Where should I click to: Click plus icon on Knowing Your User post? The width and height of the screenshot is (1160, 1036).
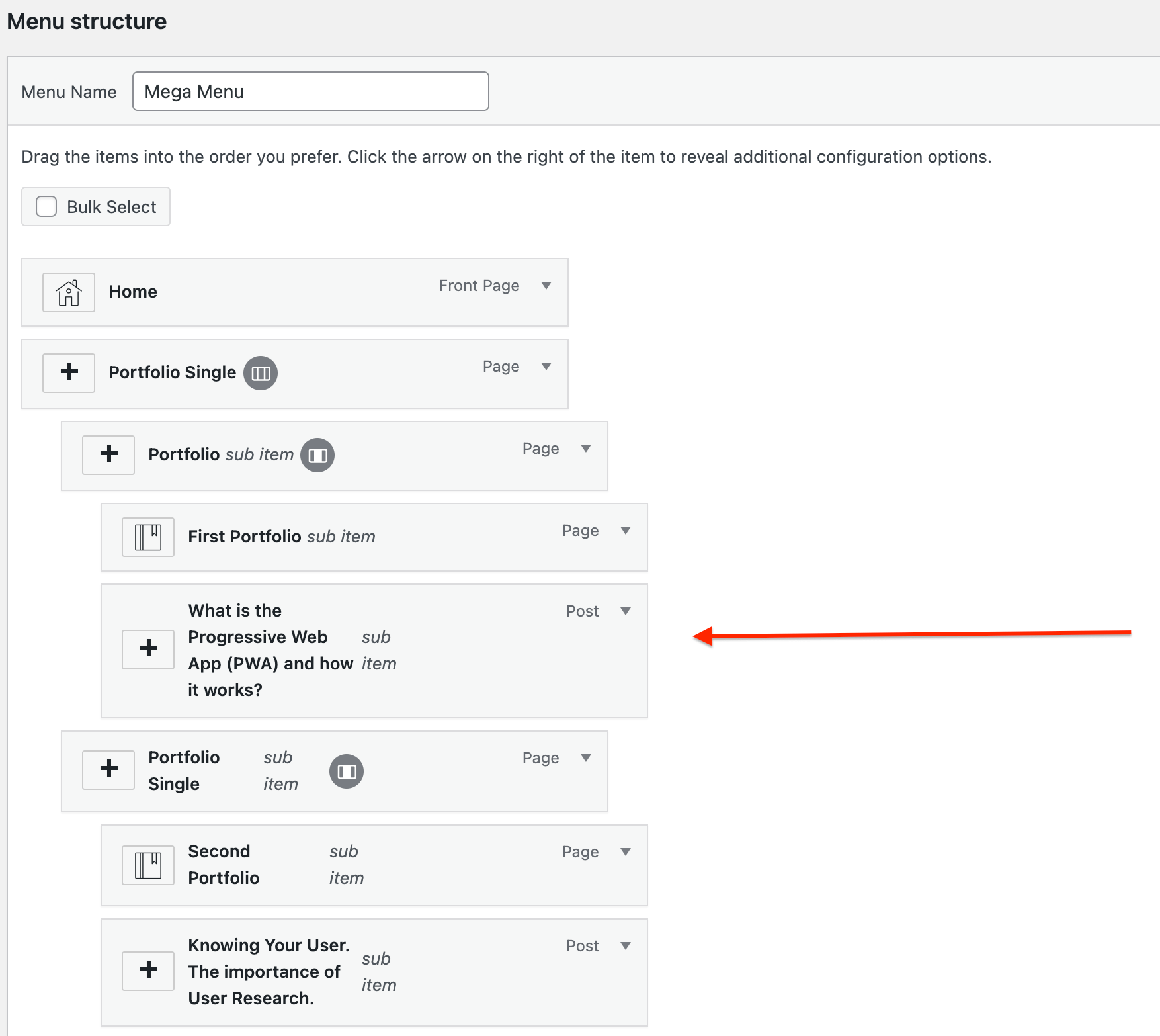(148, 971)
